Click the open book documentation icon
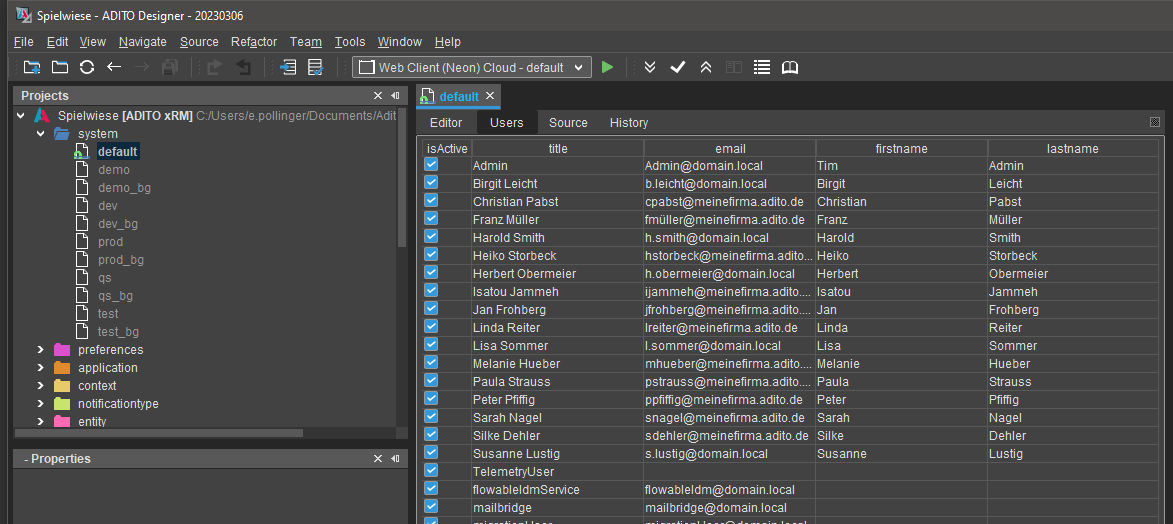The width and height of the screenshot is (1173, 524). coord(790,67)
